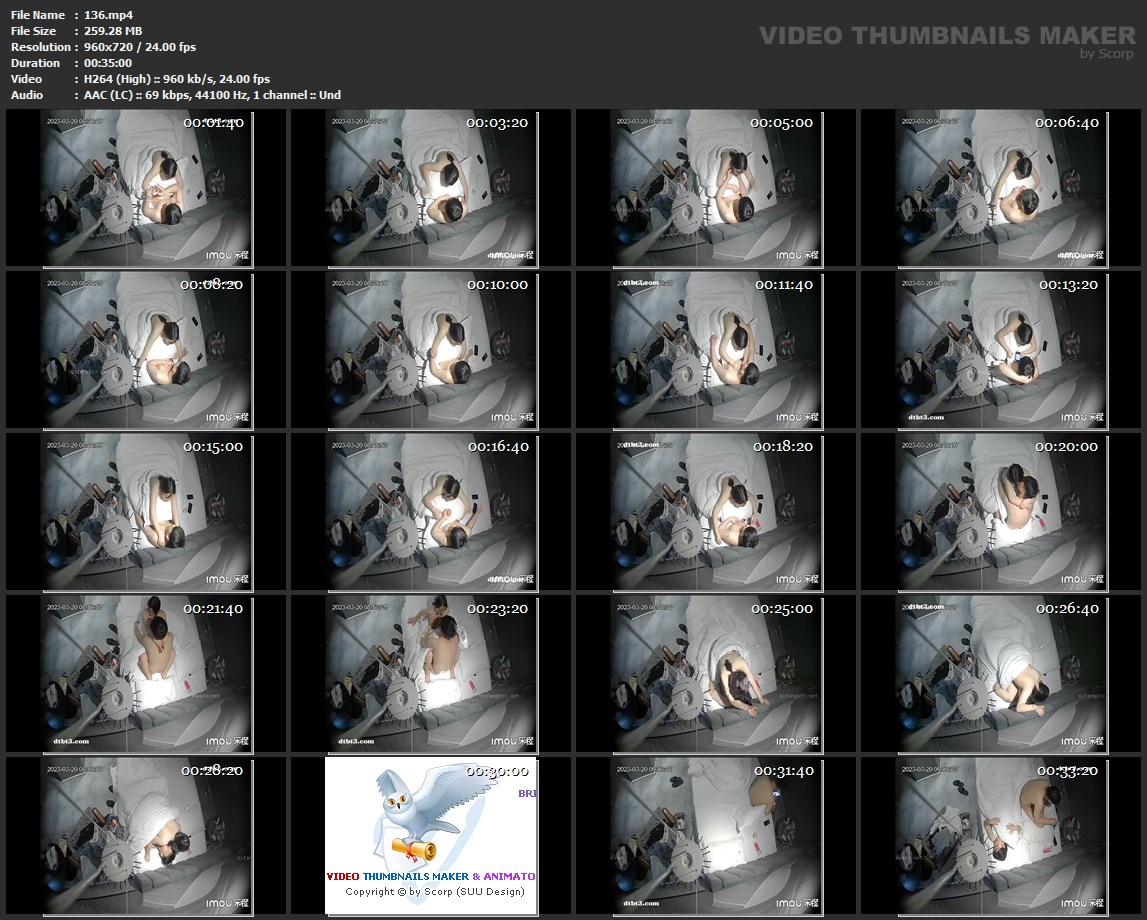Screen dimensions: 1147x920
Task: Click the thumbnail at timestamp 00:01:40
Action: tap(146, 188)
